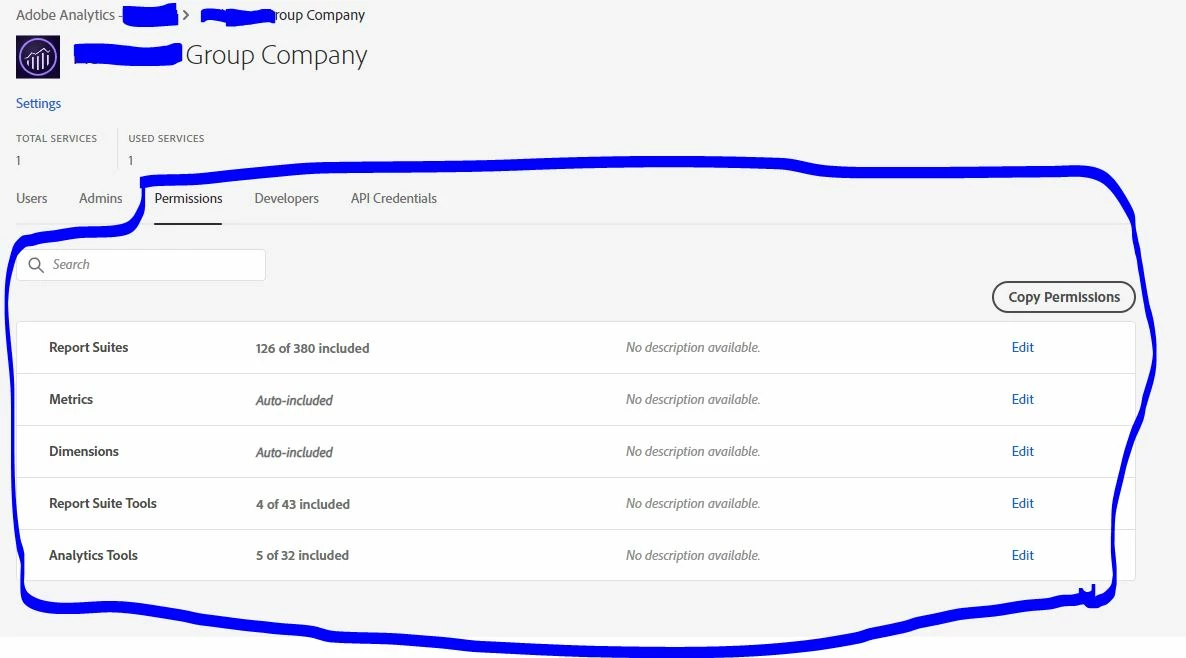Viewport: 1186px width, 658px height.
Task: Click the USED SERVICES label
Action: coord(166,138)
